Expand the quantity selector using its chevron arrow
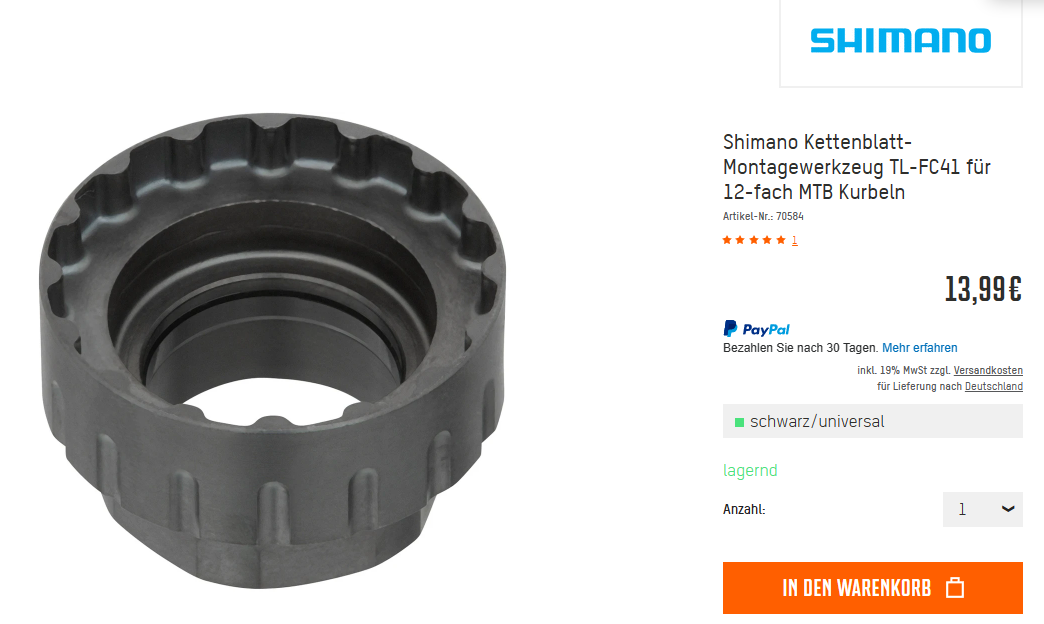The height and width of the screenshot is (624, 1044). [1008, 509]
